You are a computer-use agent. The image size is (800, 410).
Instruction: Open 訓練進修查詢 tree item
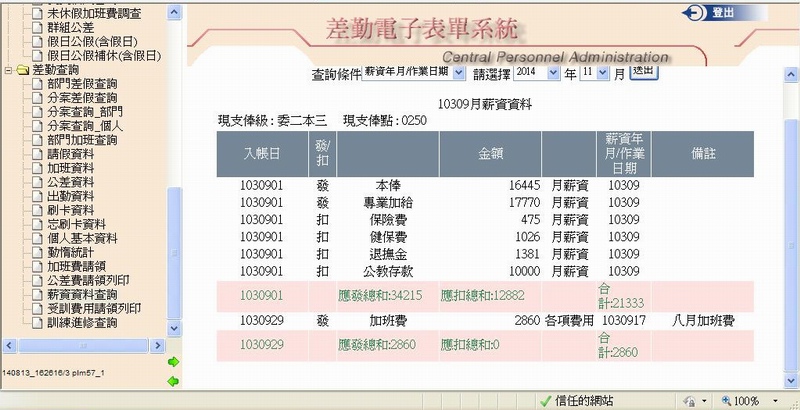(x=82, y=323)
